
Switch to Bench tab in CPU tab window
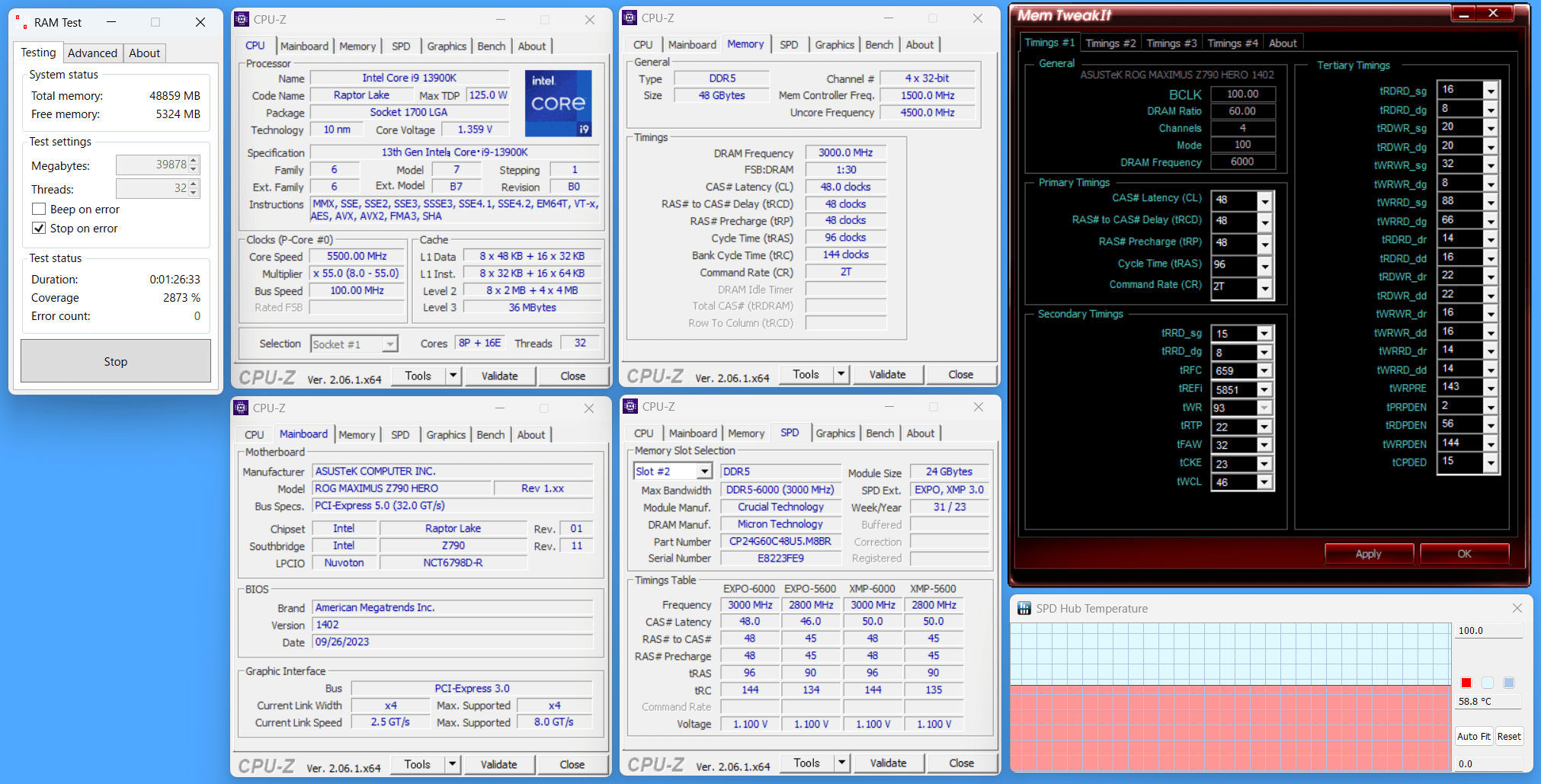coord(492,46)
